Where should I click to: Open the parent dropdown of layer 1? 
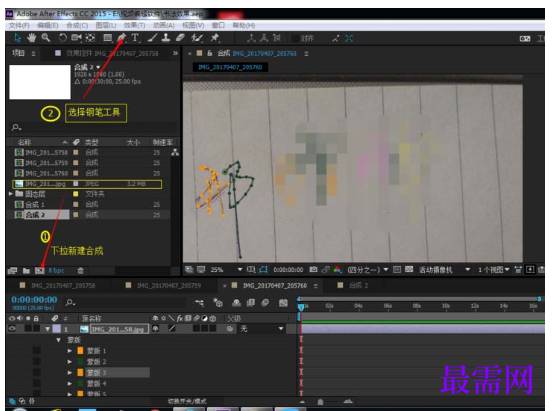261,329
